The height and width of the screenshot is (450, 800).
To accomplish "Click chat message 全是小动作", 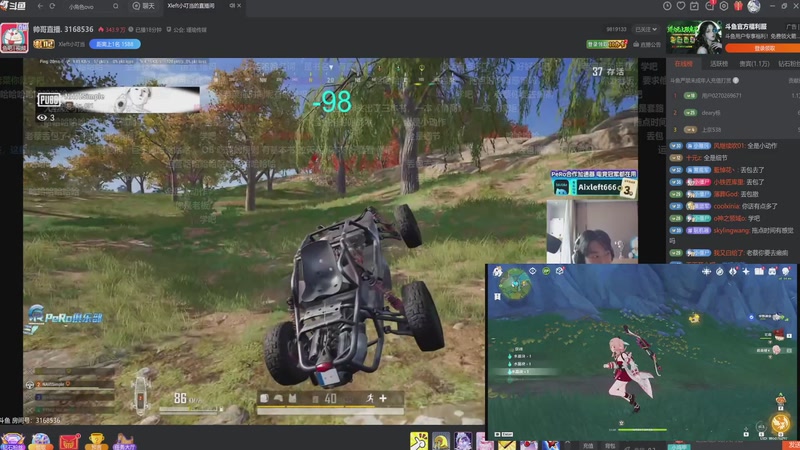I will point(761,146).
